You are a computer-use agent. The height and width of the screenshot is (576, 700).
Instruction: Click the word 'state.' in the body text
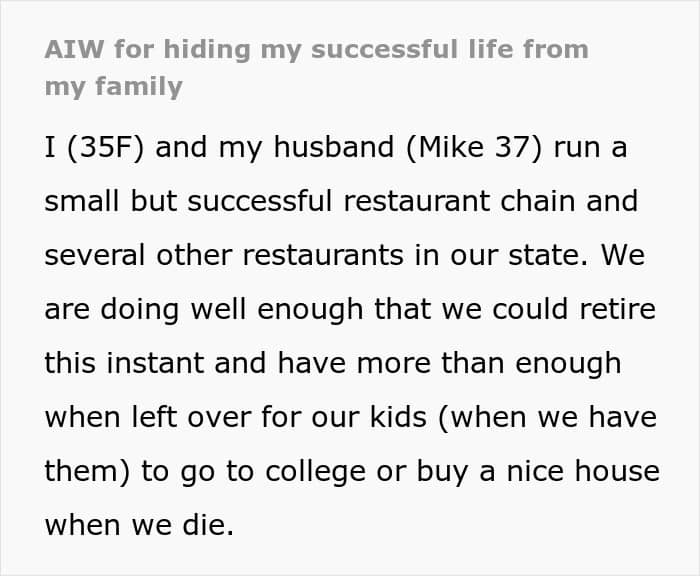click(x=548, y=255)
